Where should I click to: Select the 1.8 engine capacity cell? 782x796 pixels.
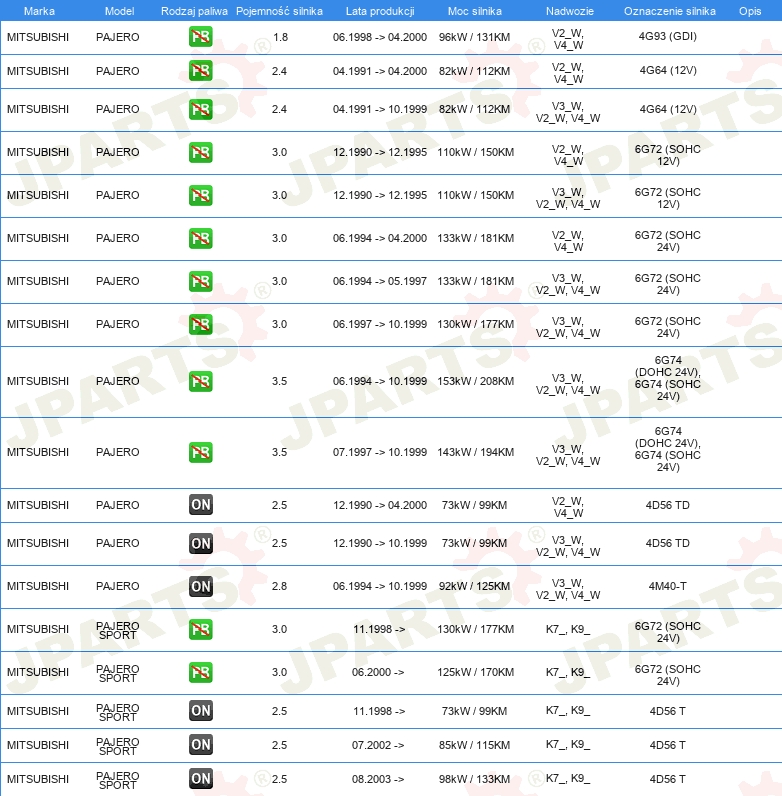280,37
